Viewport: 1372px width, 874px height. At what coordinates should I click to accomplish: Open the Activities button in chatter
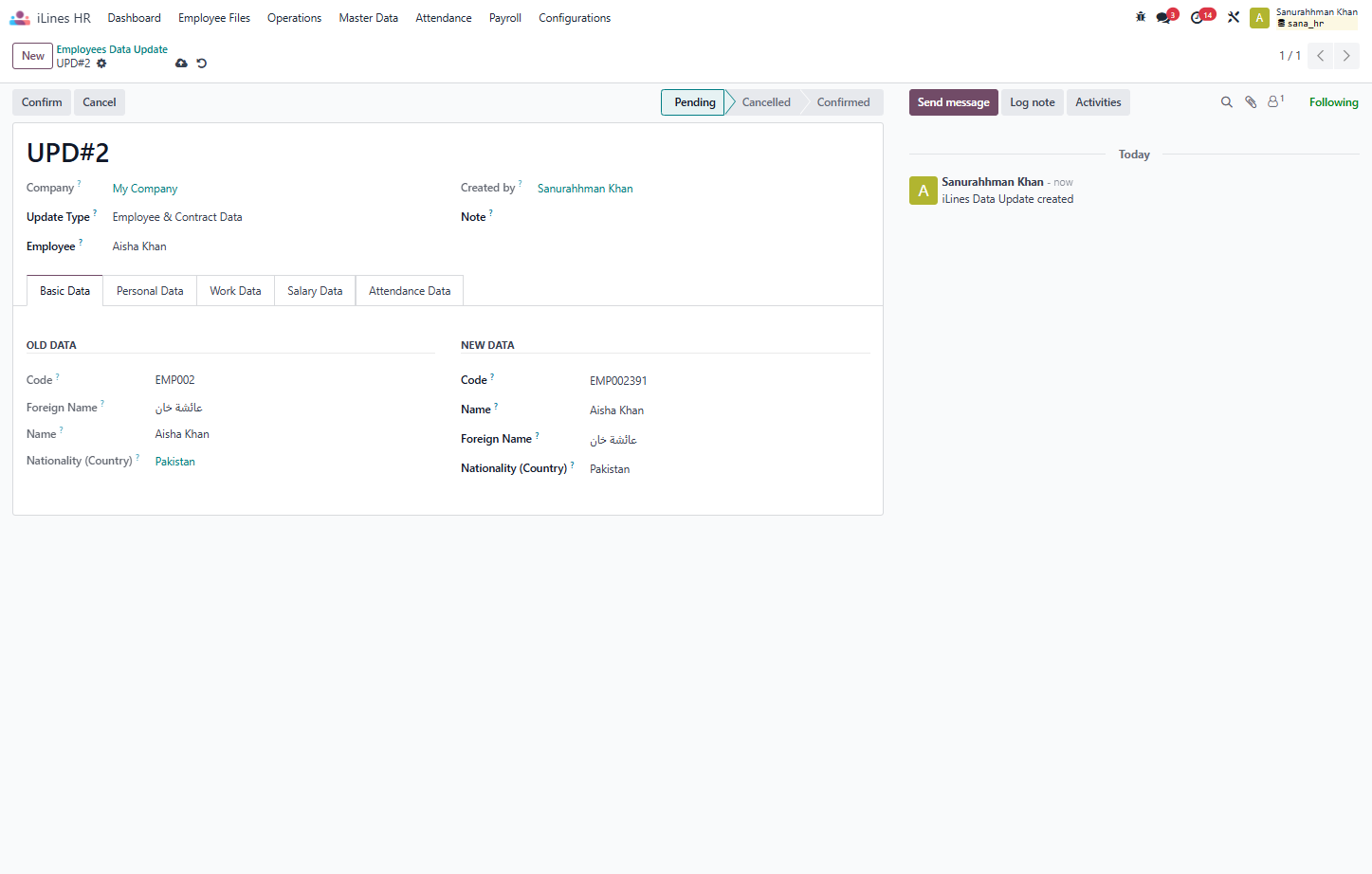pos(1098,102)
